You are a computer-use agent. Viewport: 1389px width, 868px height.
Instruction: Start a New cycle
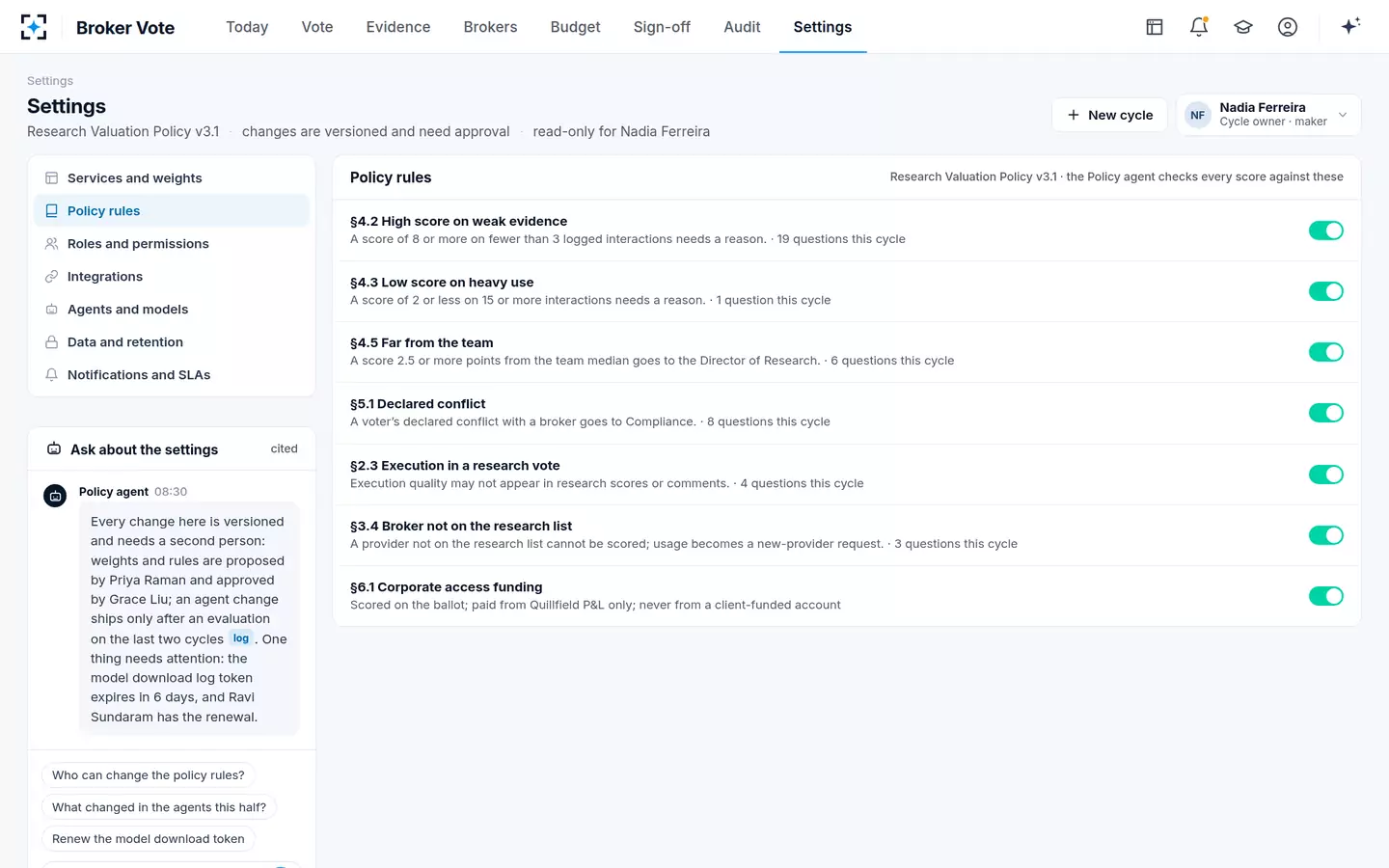[1109, 115]
